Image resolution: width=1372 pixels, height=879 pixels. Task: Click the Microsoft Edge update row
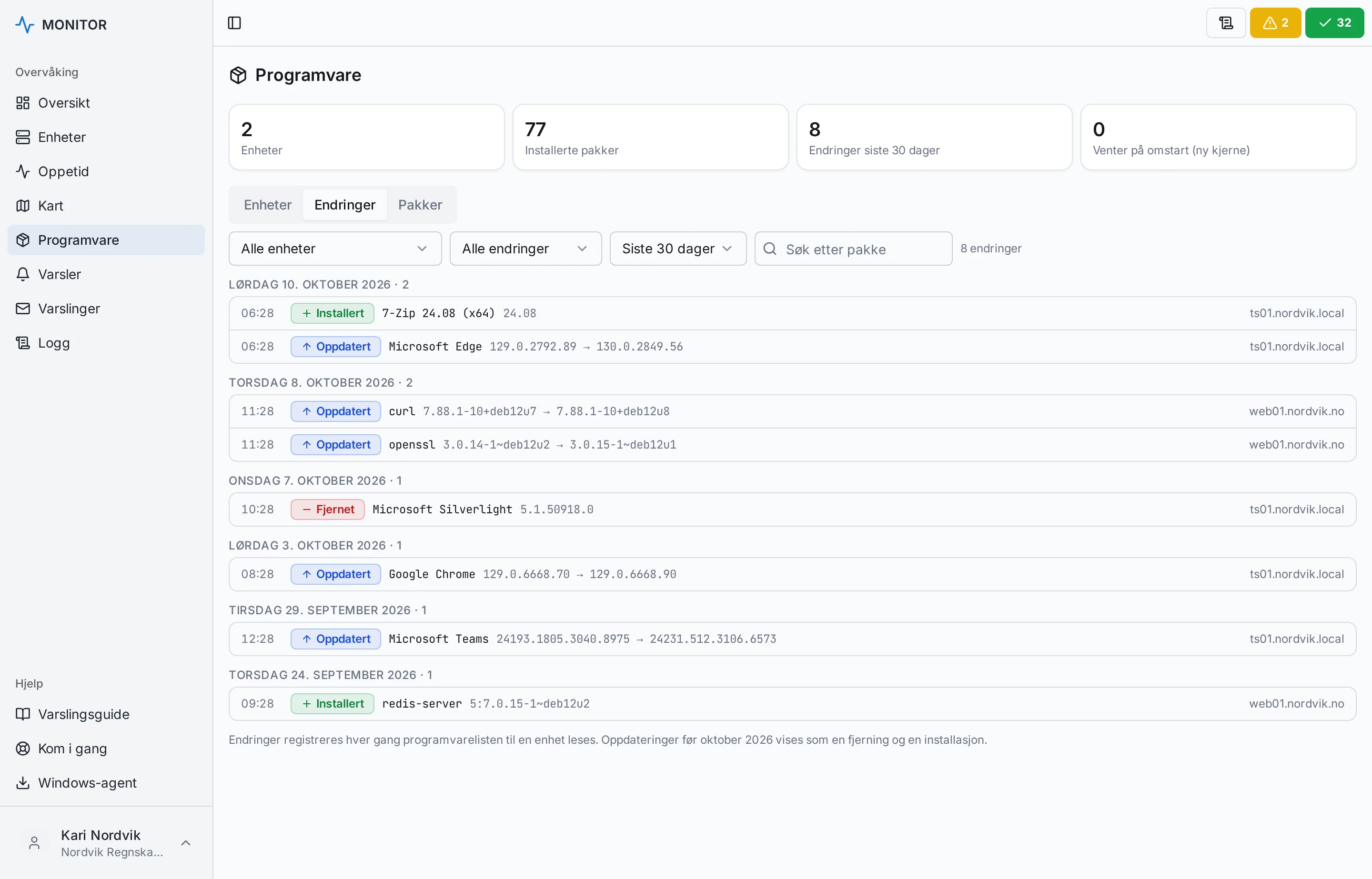[792, 347]
